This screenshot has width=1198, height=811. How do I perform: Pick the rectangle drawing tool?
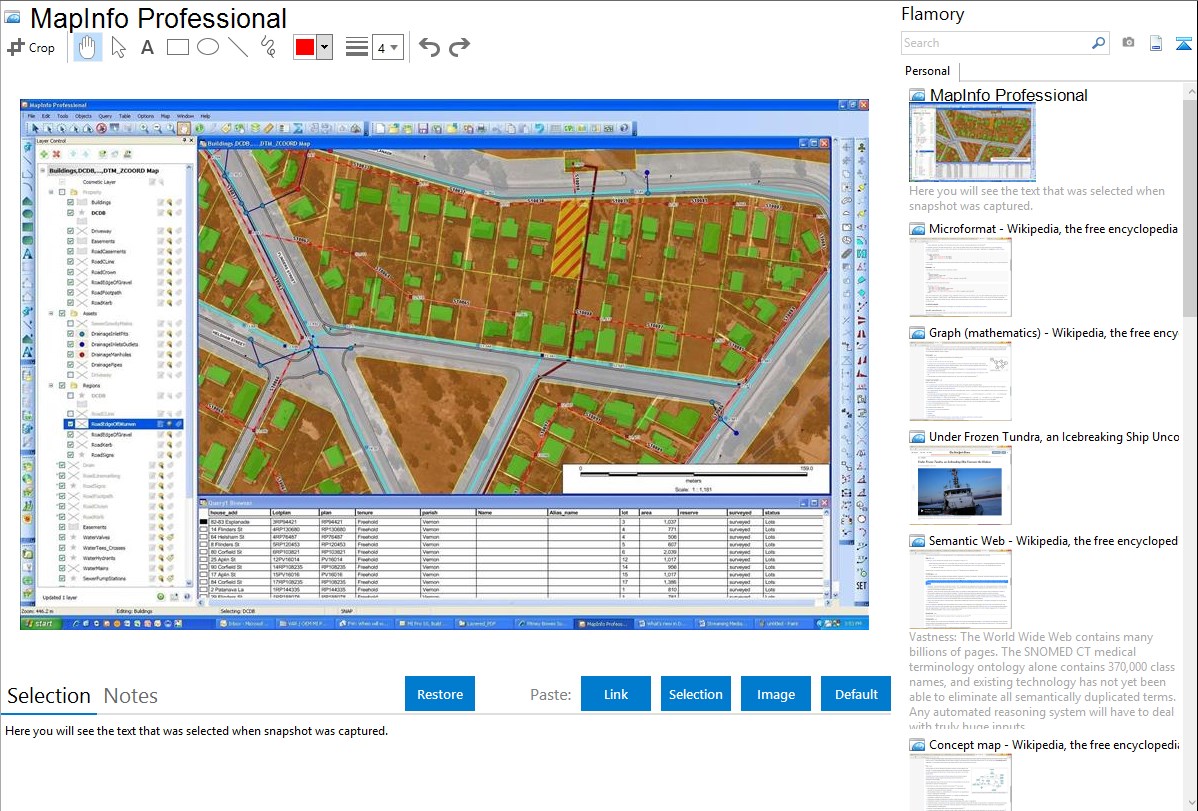(x=177, y=47)
